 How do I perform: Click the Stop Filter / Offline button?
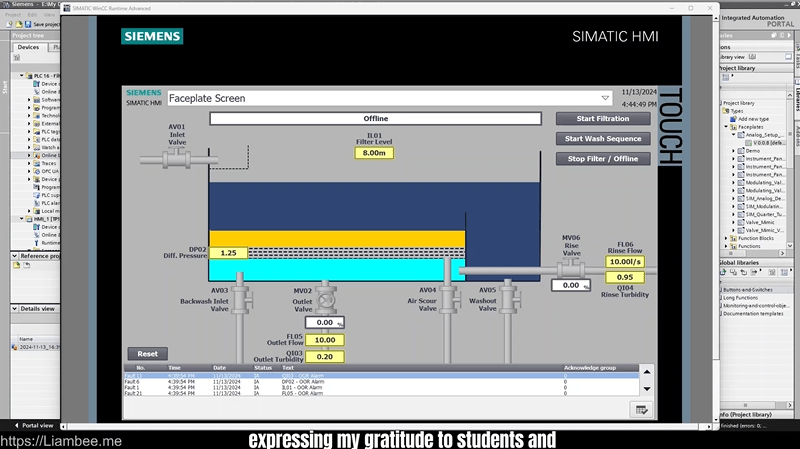click(603, 158)
